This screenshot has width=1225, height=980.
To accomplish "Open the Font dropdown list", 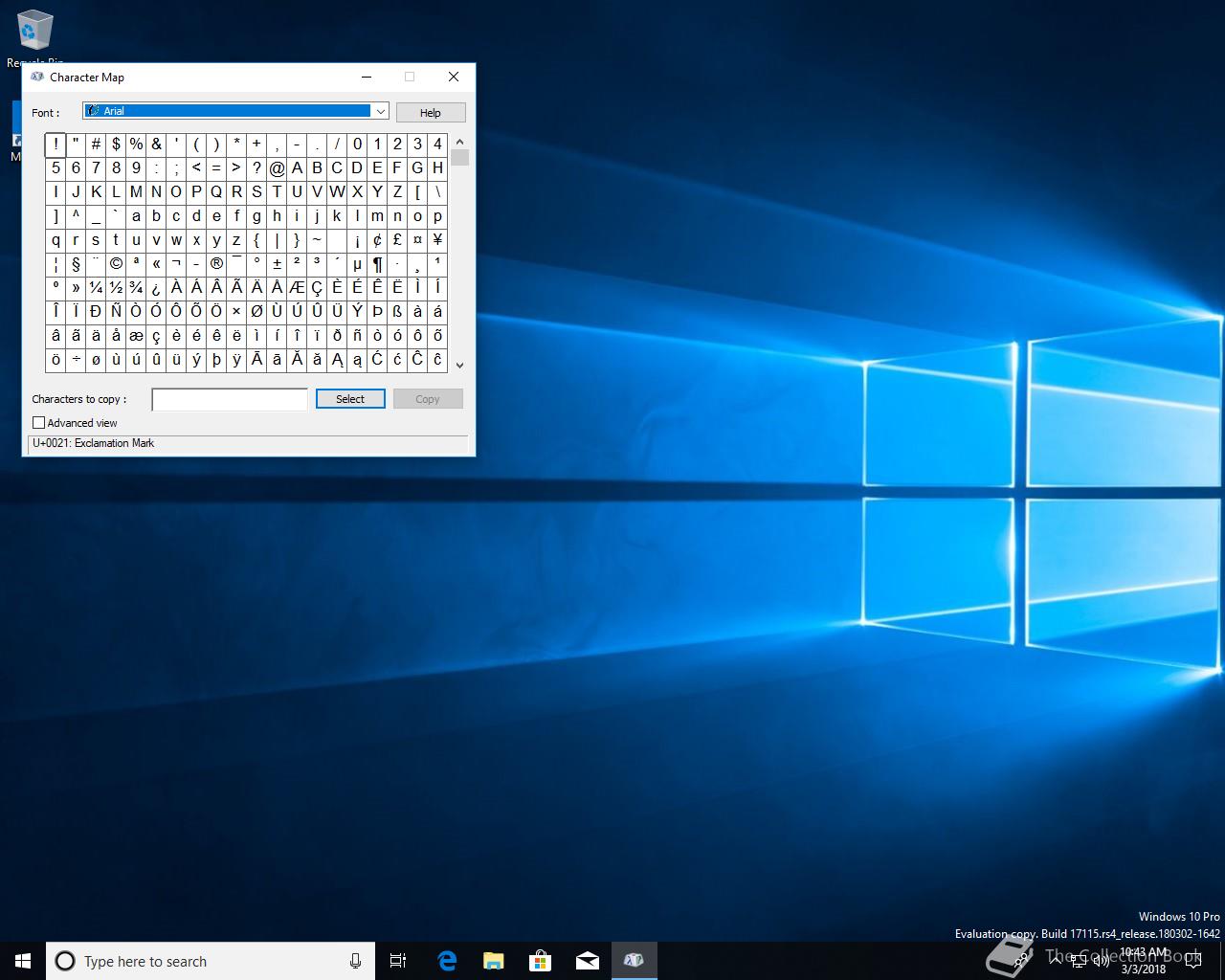I will [x=380, y=112].
